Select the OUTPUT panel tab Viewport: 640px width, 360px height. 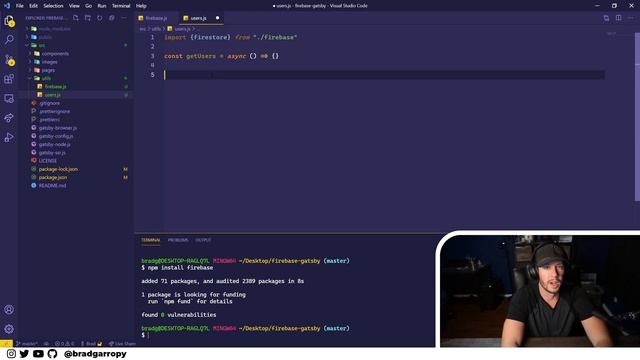203,240
